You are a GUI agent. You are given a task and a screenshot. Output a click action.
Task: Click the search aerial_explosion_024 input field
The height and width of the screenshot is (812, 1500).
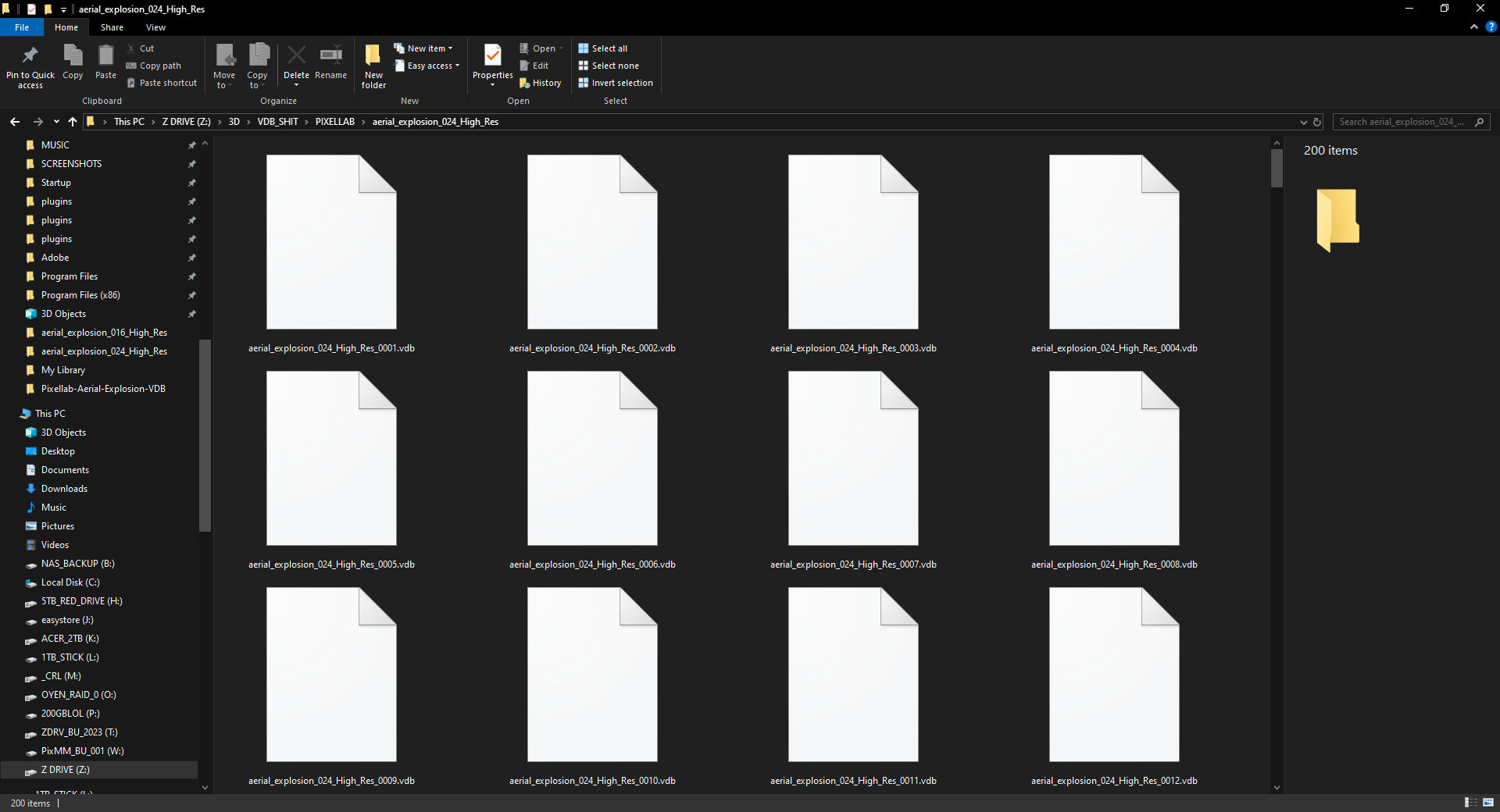[1403, 122]
